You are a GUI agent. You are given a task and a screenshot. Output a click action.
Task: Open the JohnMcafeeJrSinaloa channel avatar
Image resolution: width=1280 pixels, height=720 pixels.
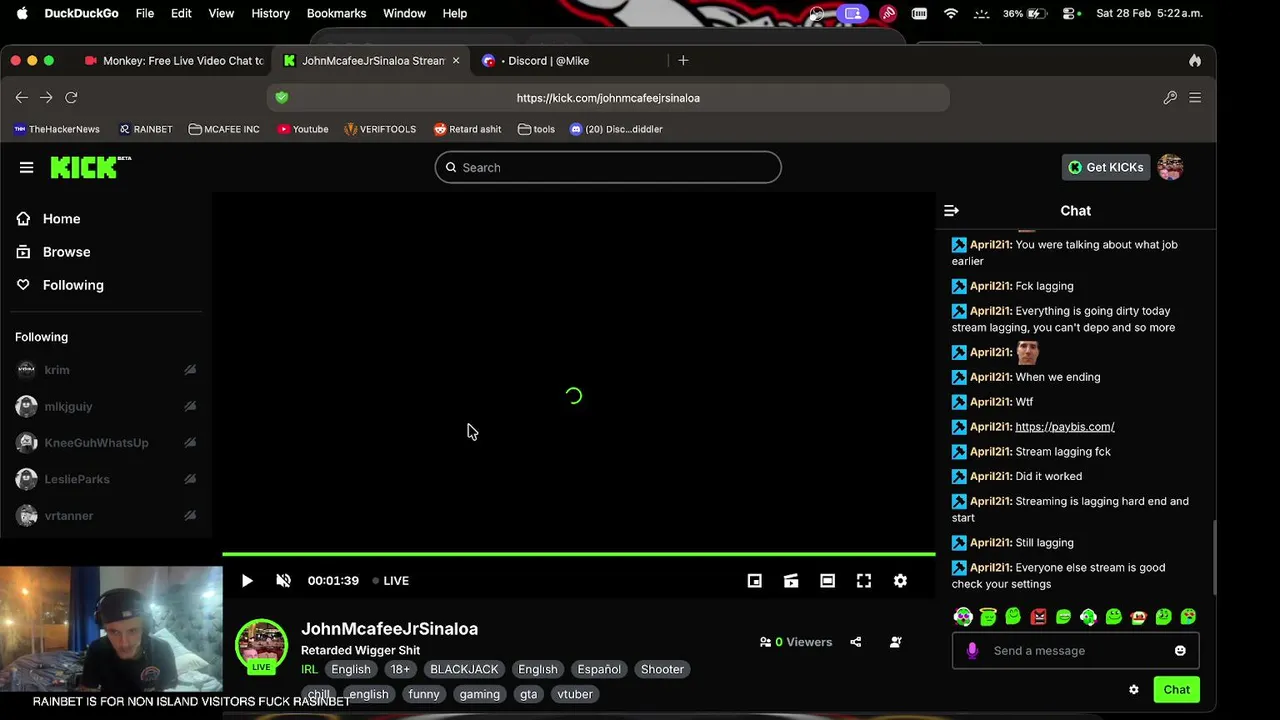[261, 645]
